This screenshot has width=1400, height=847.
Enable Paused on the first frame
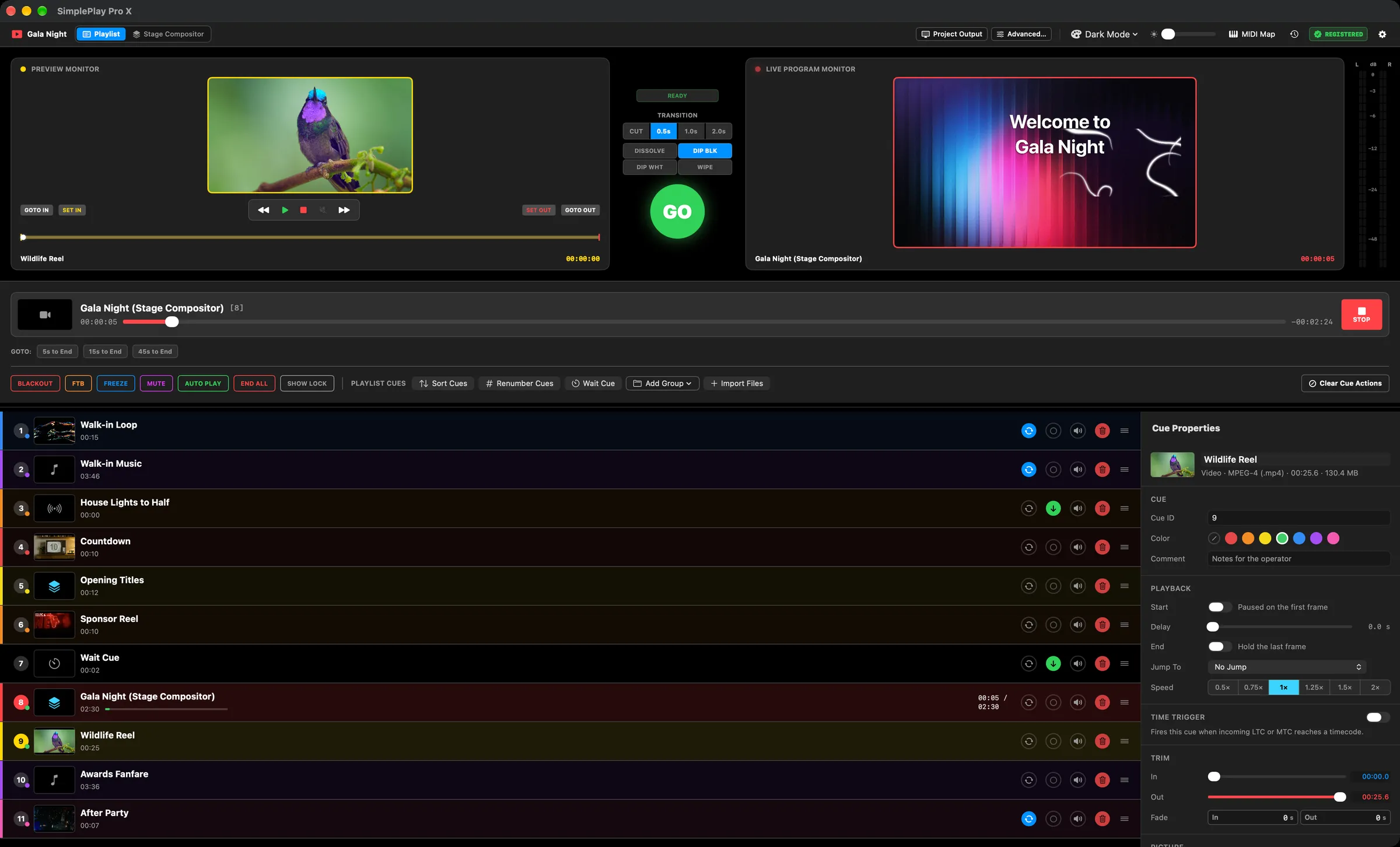click(x=1219, y=607)
